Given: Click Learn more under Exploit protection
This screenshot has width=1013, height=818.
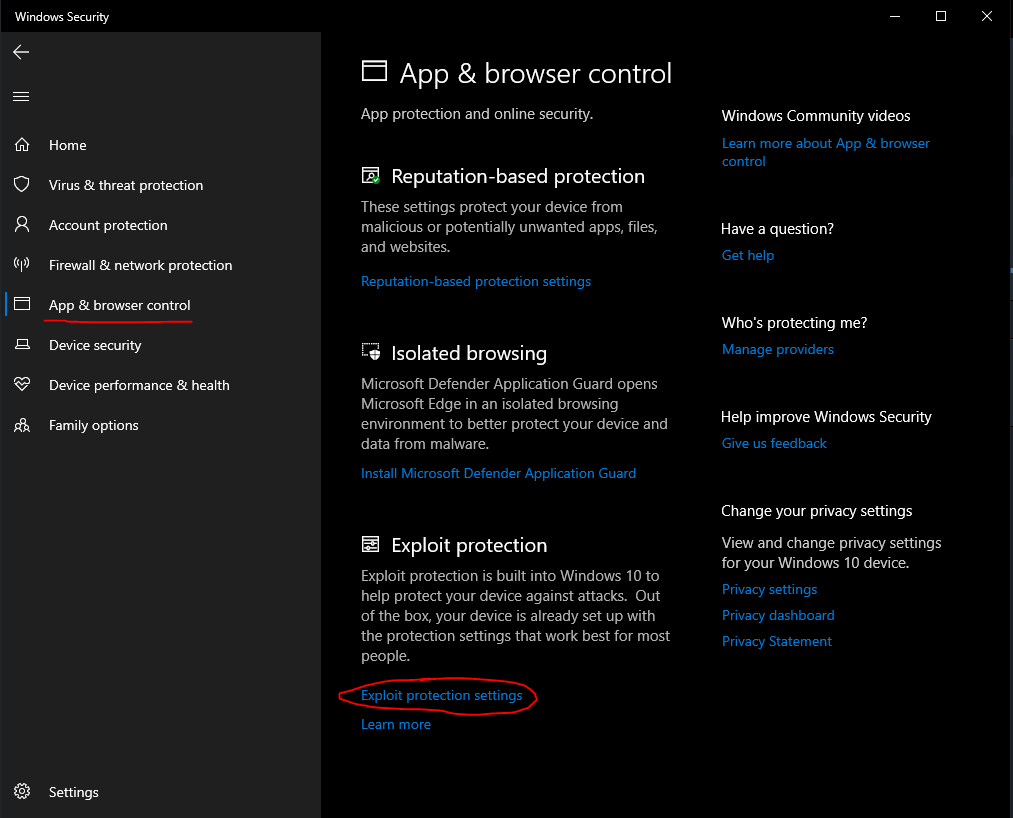Looking at the screenshot, I should pos(396,724).
